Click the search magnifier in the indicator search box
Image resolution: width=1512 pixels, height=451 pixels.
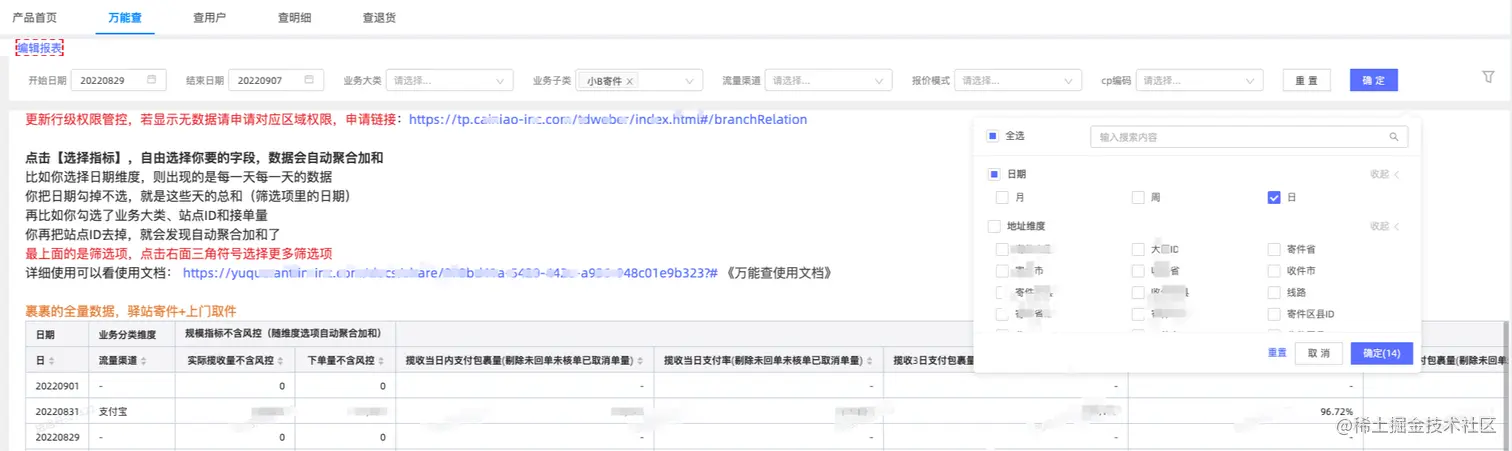[x=1393, y=137]
